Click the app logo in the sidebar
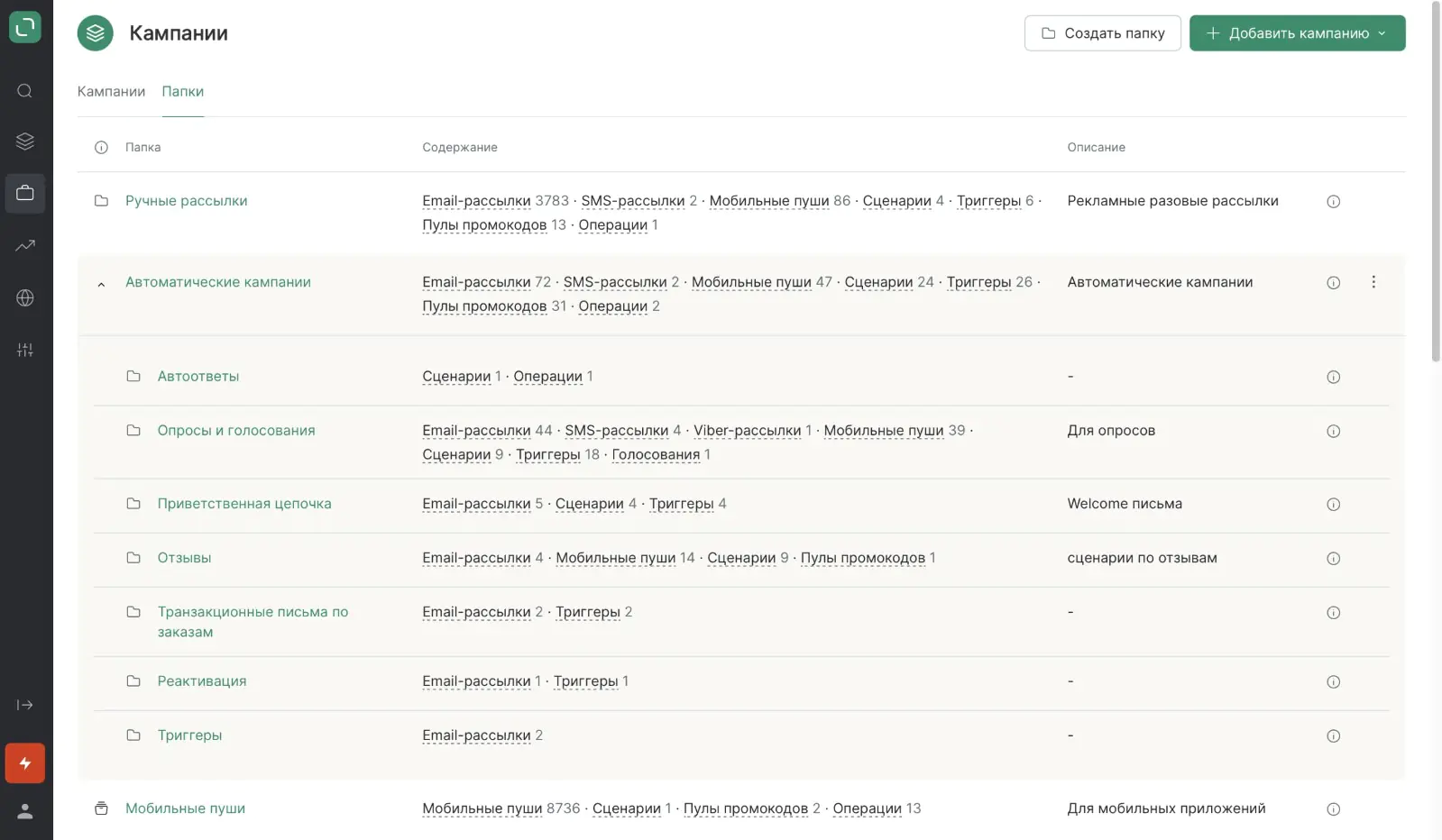This screenshot has height=840, width=1442. pyautogui.click(x=25, y=27)
